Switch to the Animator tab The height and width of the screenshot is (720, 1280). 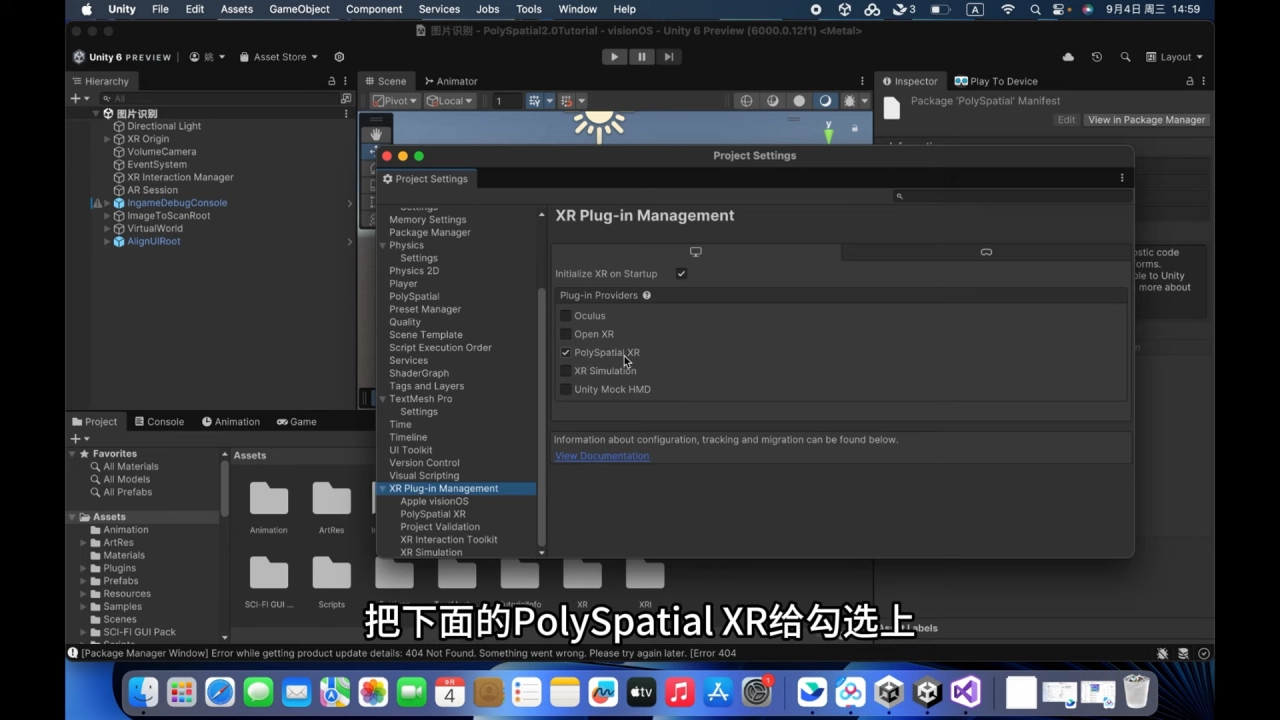tap(451, 81)
